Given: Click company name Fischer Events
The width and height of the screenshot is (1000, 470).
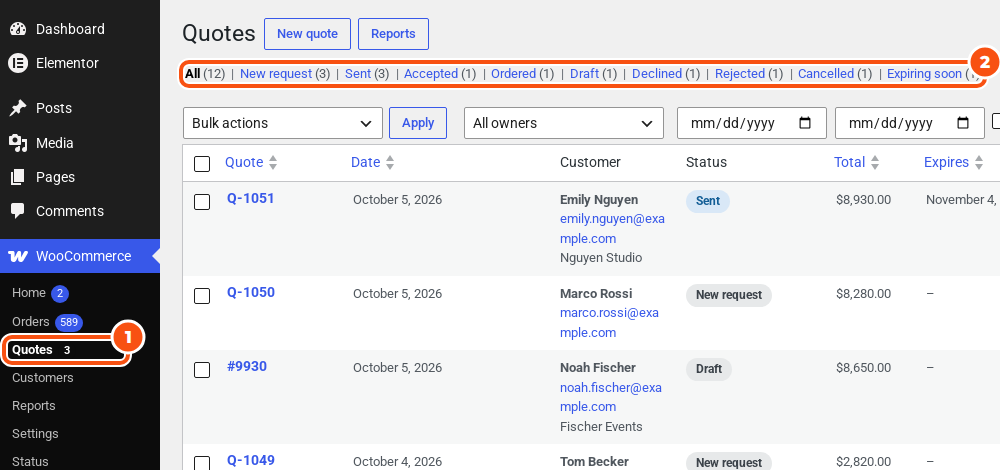Looking at the screenshot, I should coord(601,427).
